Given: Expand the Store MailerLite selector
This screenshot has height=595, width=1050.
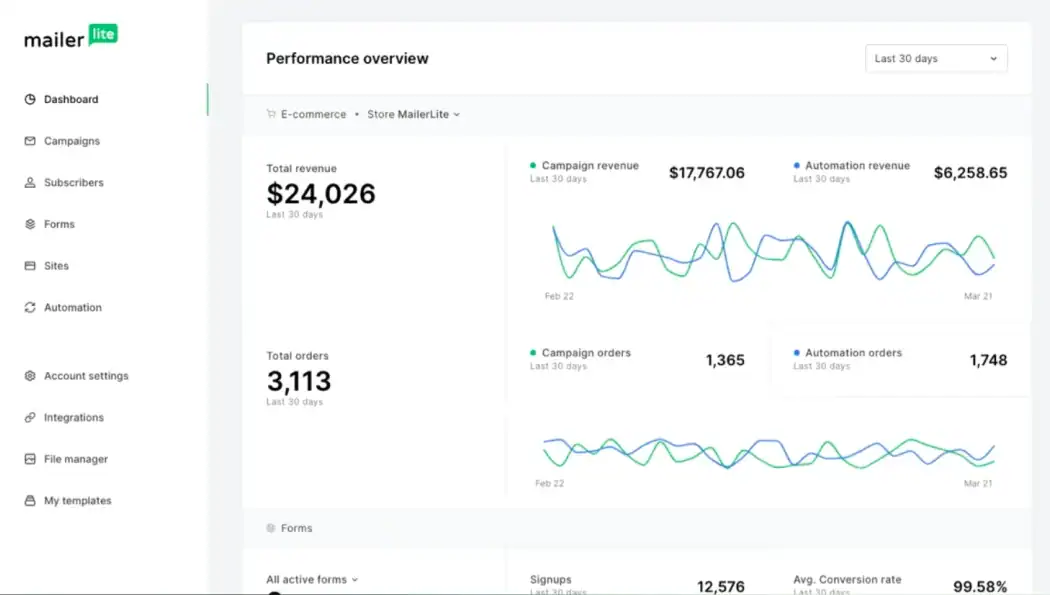Looking at the screenshot, I should click(x=412, y=114).
